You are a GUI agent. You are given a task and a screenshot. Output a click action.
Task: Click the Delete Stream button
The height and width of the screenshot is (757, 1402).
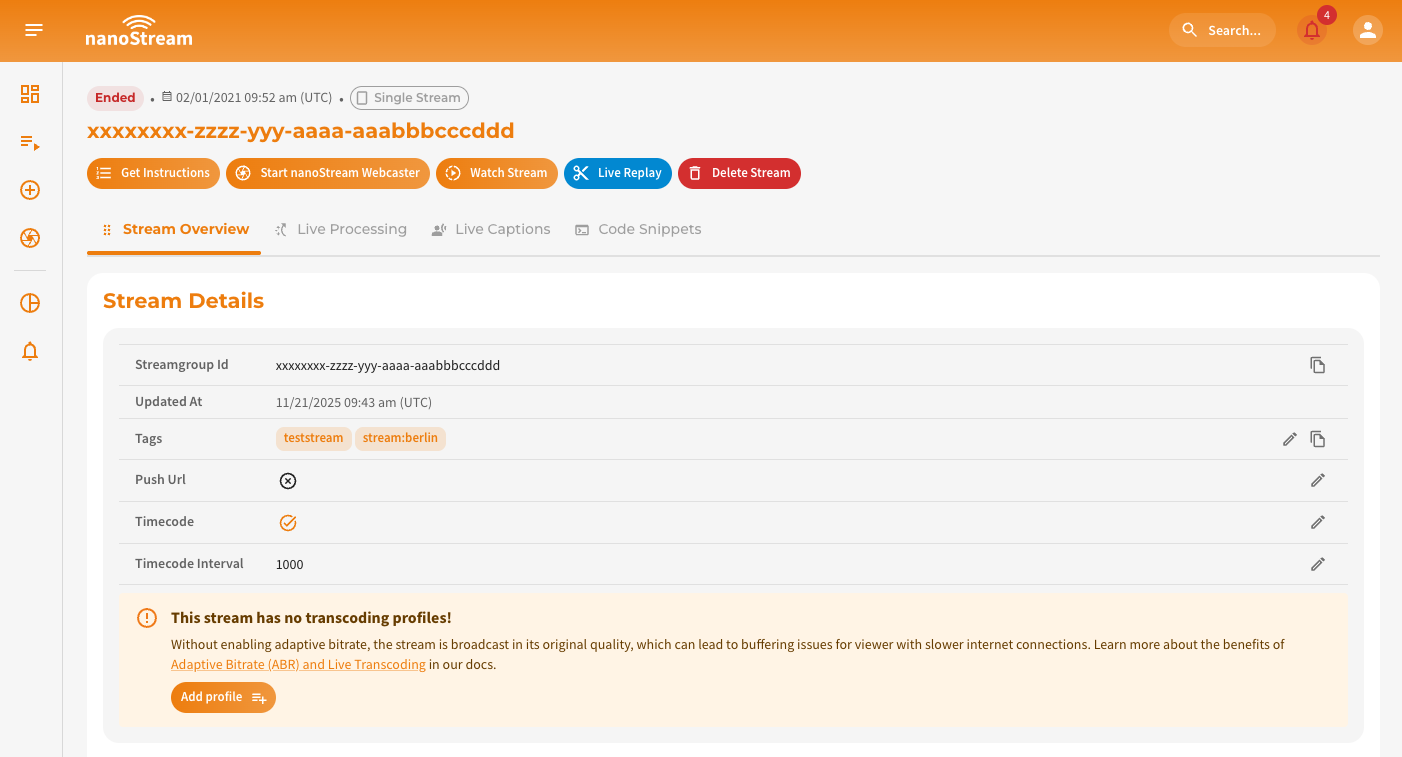tap(739, 173)
